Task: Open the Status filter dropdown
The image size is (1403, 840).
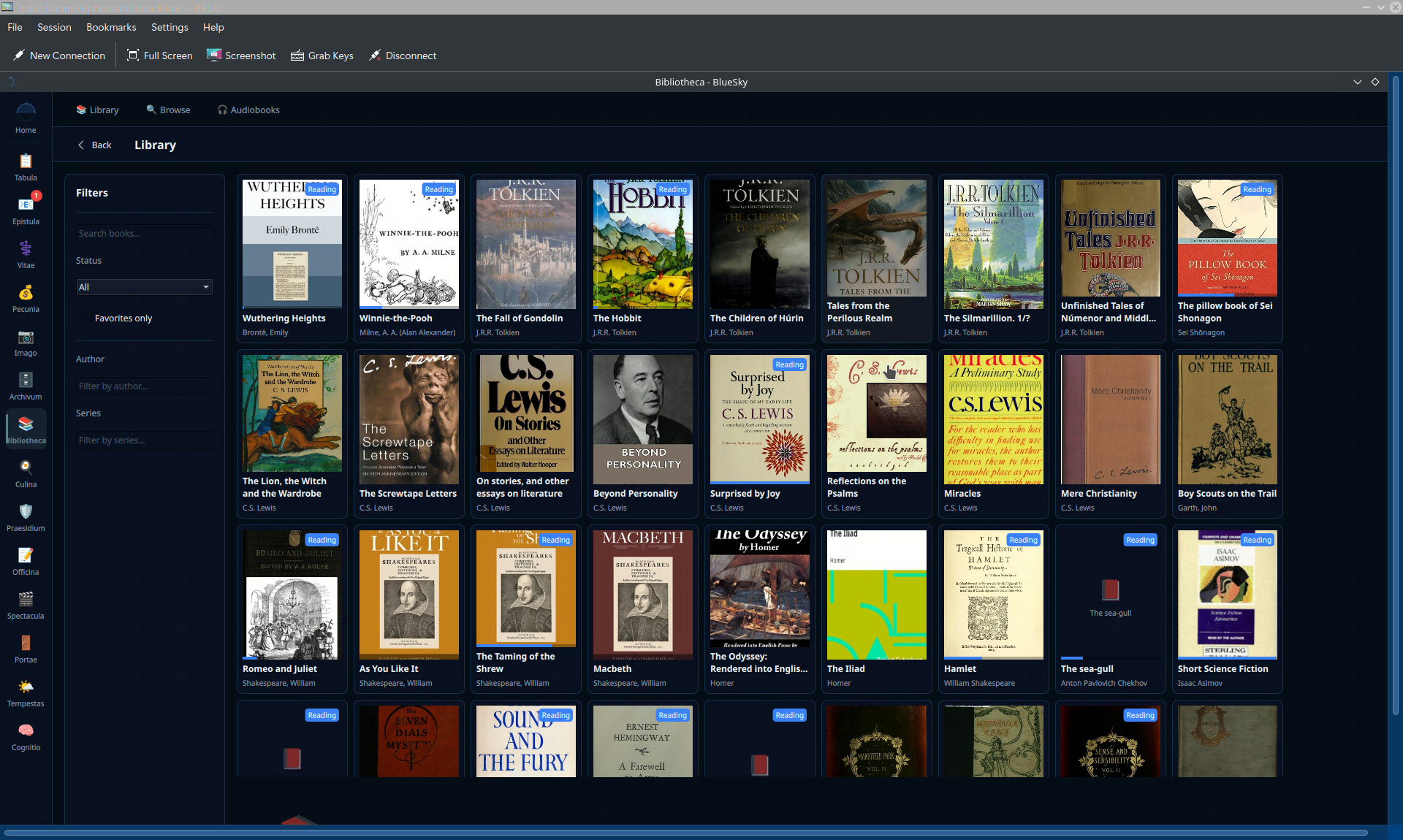Action: coord(144,286)
